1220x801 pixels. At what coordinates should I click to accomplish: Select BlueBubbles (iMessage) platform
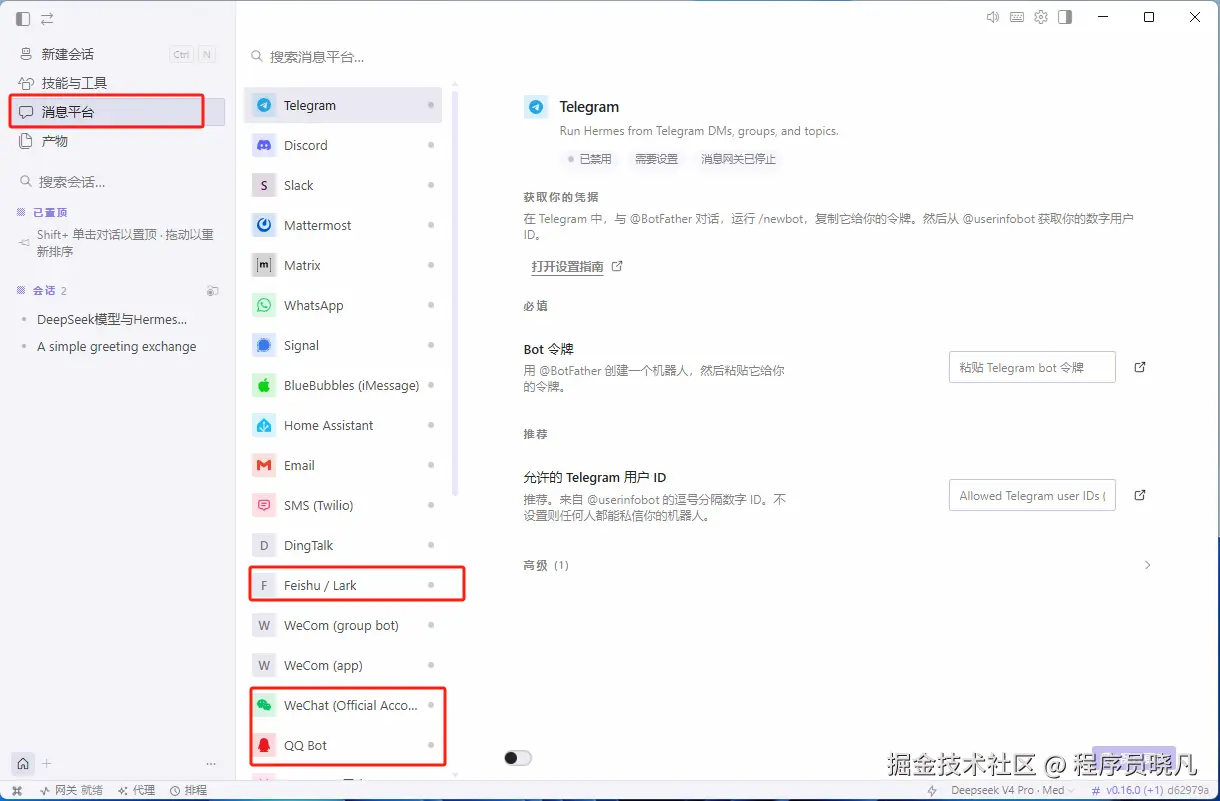coord(343,385)
